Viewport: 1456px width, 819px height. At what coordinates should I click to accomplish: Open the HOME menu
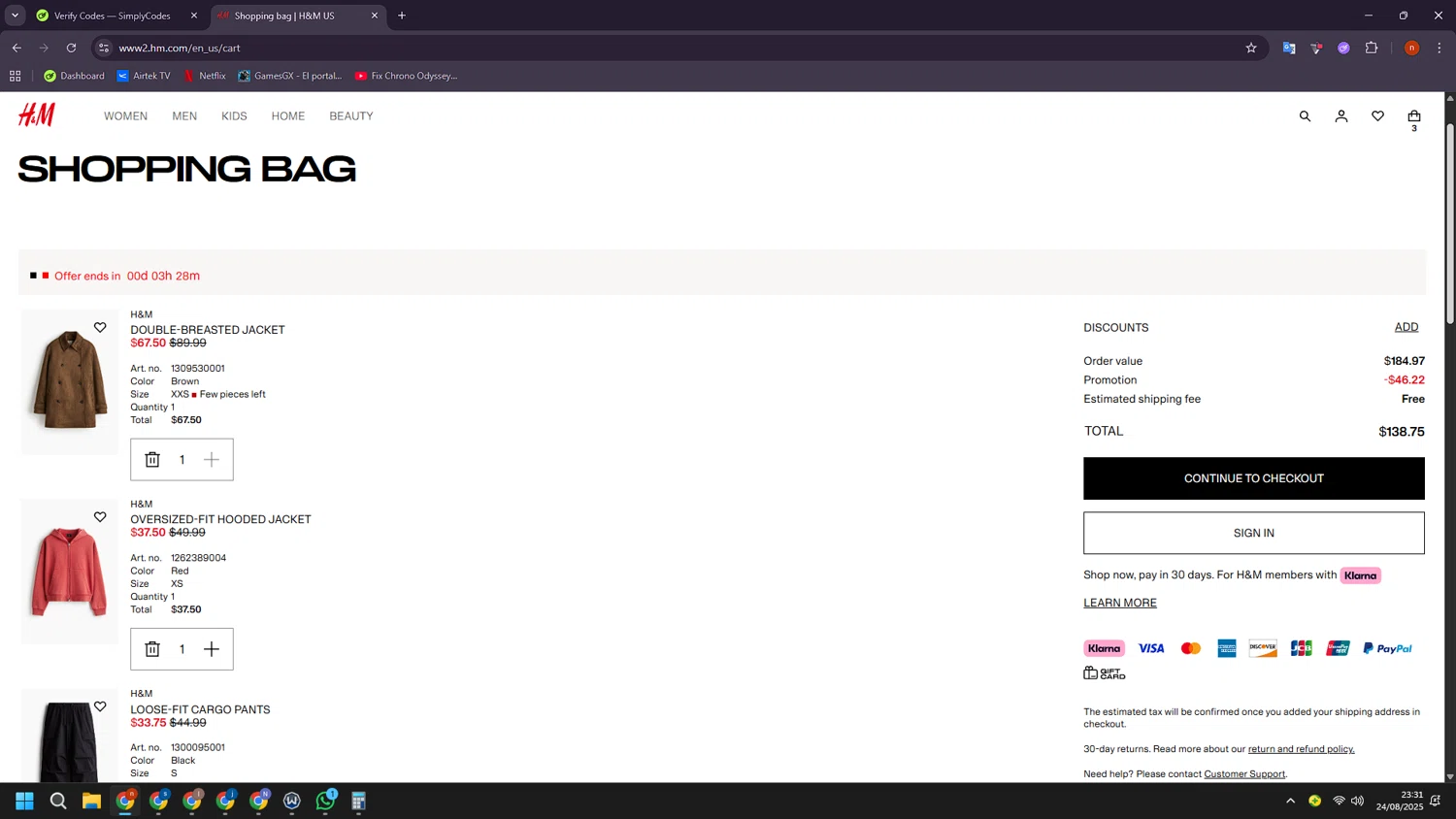[288, 116]
